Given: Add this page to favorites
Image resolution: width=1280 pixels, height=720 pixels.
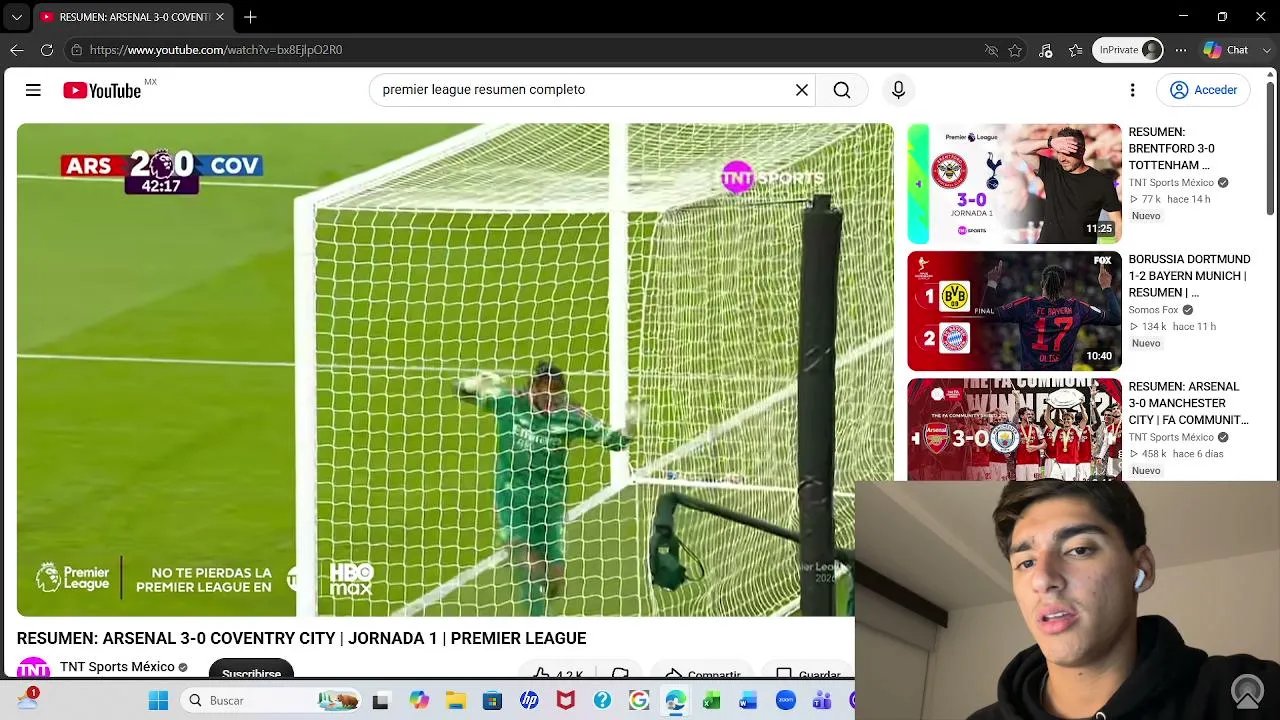Looking at the screenshot, I should pos(1016,50).
